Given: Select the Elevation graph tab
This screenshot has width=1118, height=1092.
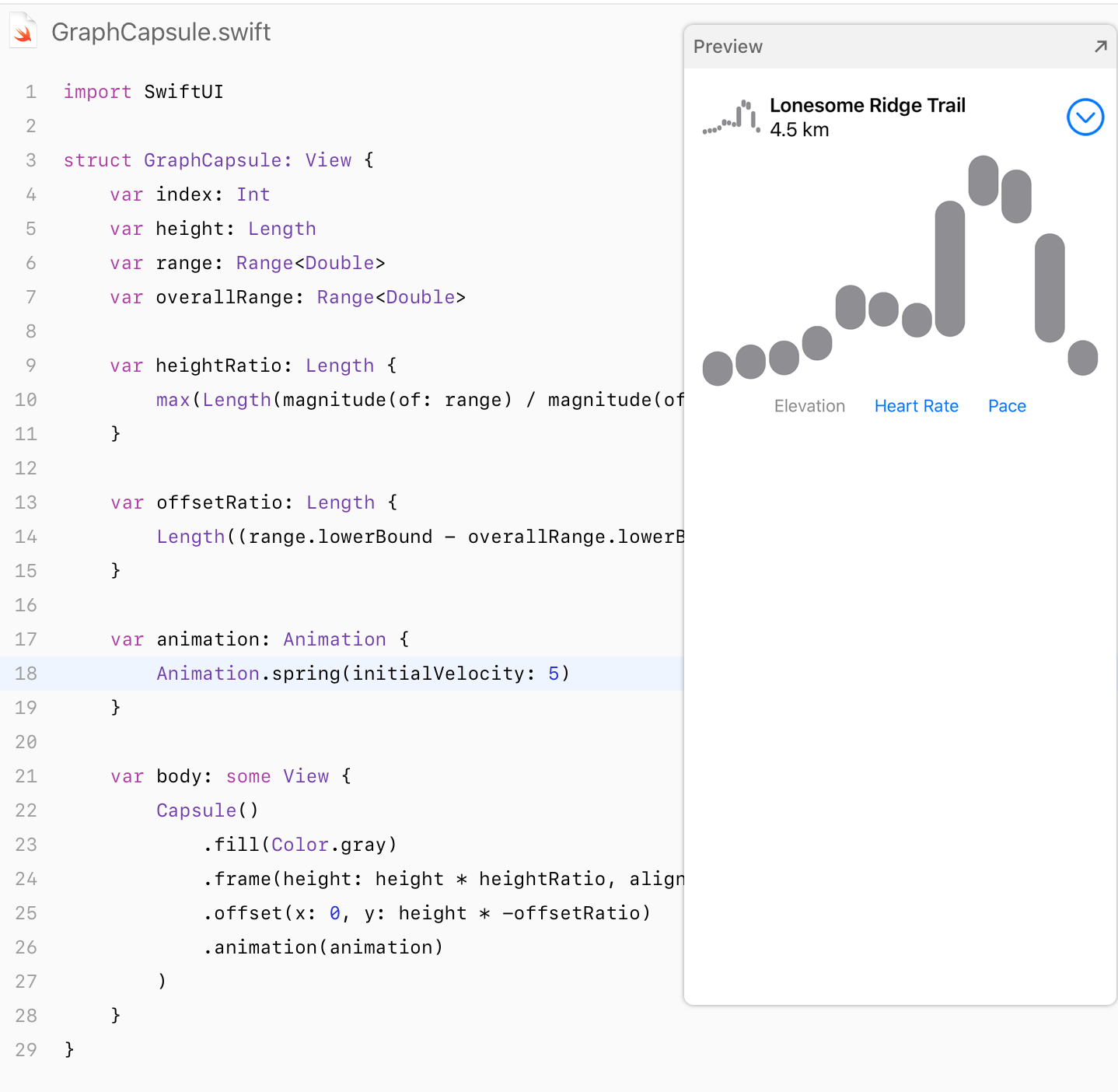Looking at the screenshot, I should tap(809, 406).
